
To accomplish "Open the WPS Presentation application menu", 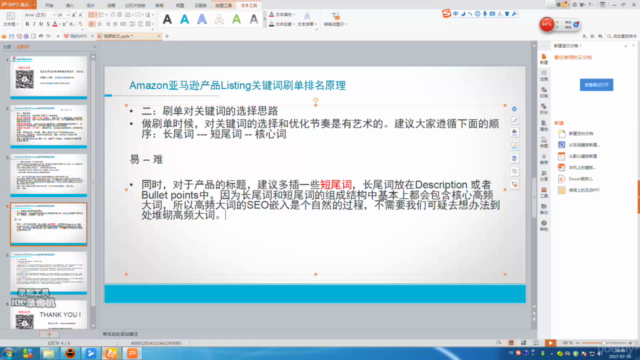I will (x=18, y=4).
